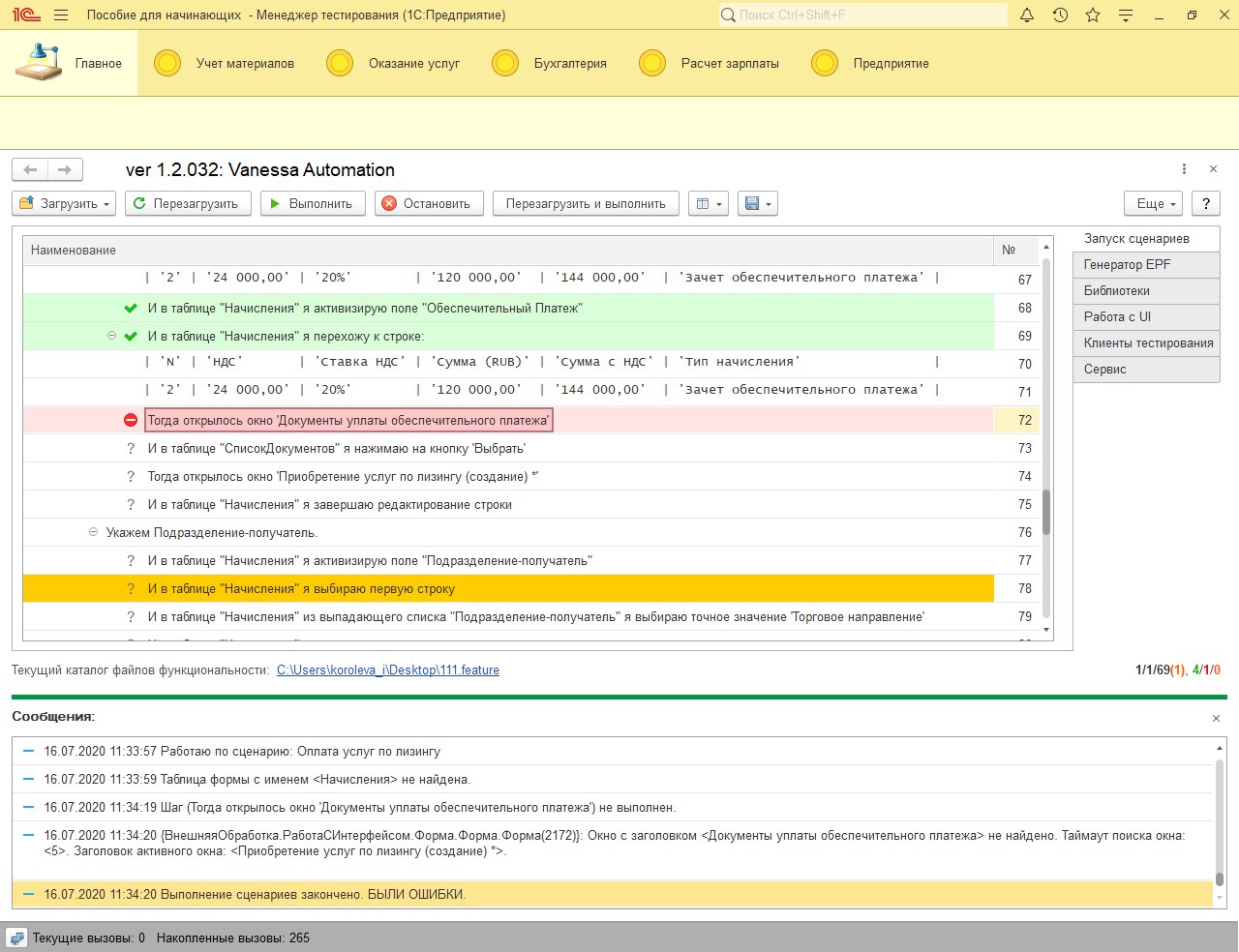
Task: Close the Сообщения panel
Action: pyautogui.click(x=1216, y=719)
